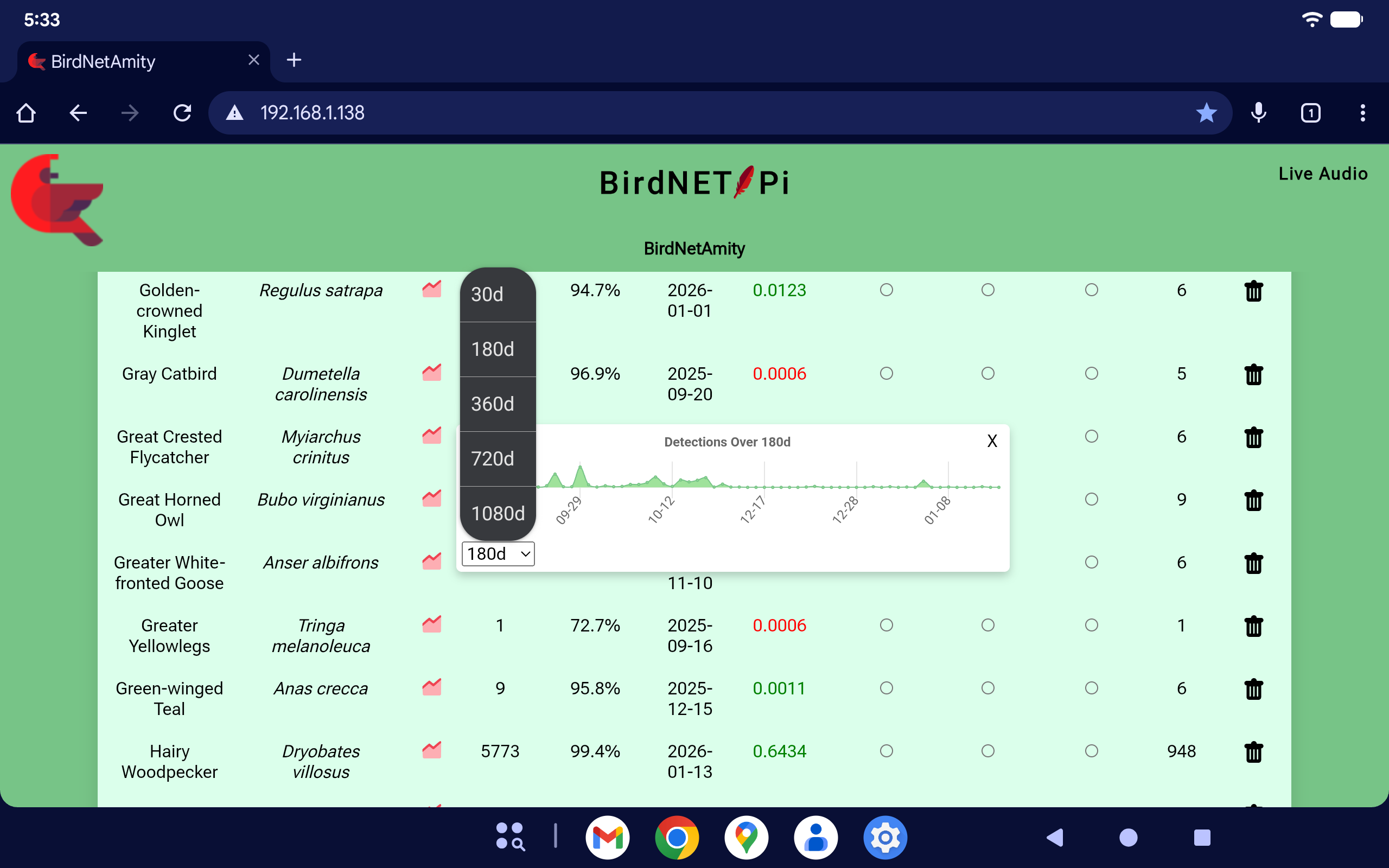This screenshot has height=868, width=1389.
Task: Close the detections chart with X
Action: click(x=992, y=441)
